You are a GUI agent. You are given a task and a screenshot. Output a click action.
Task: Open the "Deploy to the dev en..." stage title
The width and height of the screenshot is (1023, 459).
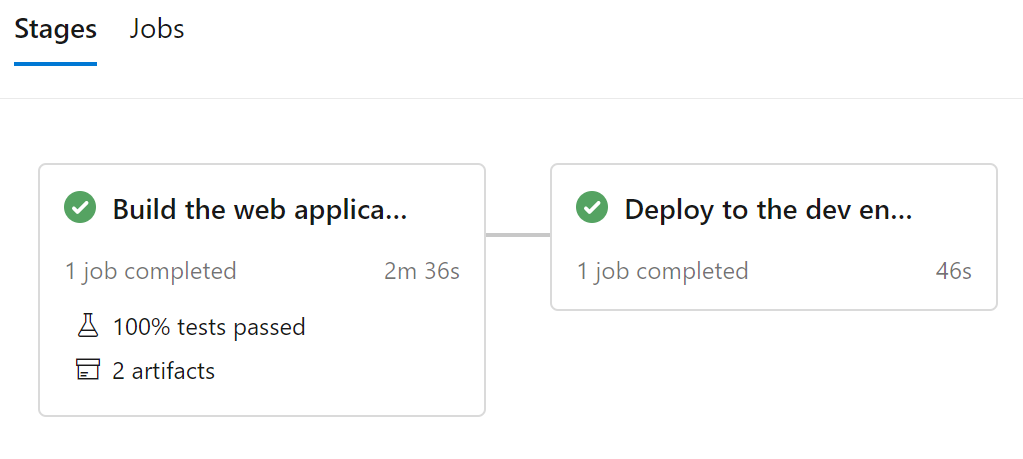click(x=768, y=210)
